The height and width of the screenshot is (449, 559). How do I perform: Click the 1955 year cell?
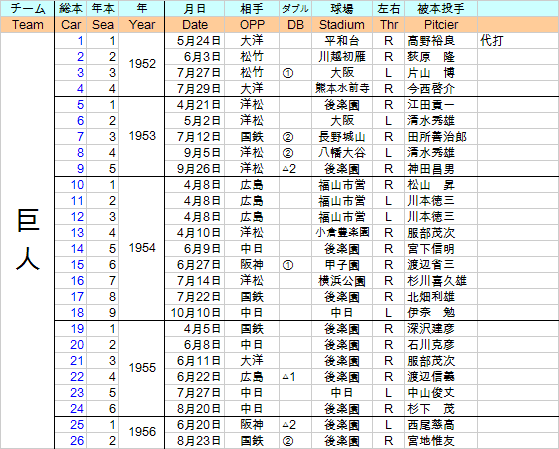pos(142,368)
